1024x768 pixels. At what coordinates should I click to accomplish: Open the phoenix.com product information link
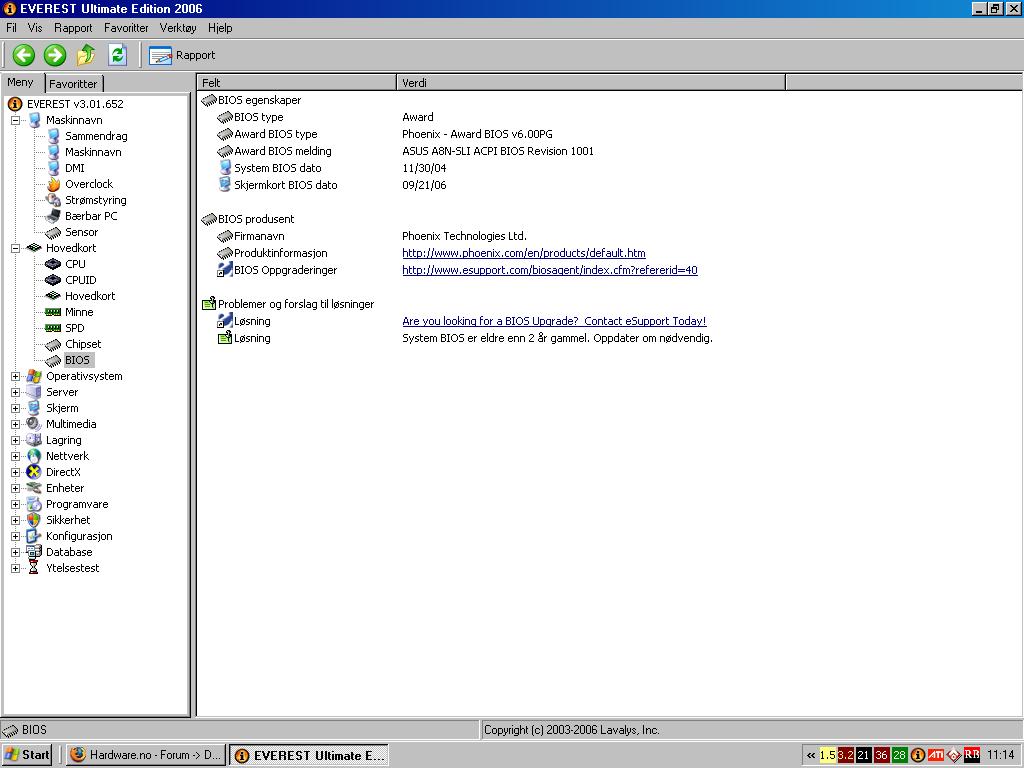[x=524, y=253]
